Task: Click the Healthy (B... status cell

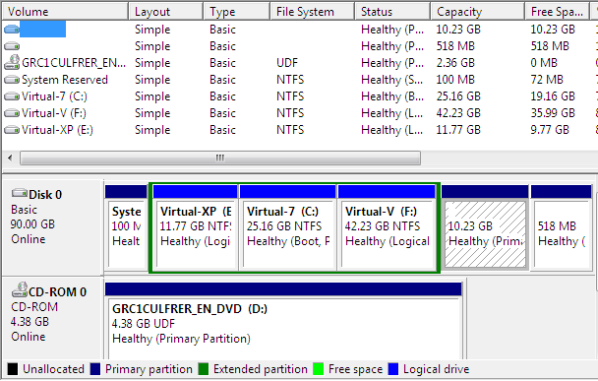Action: pos(392,96)
